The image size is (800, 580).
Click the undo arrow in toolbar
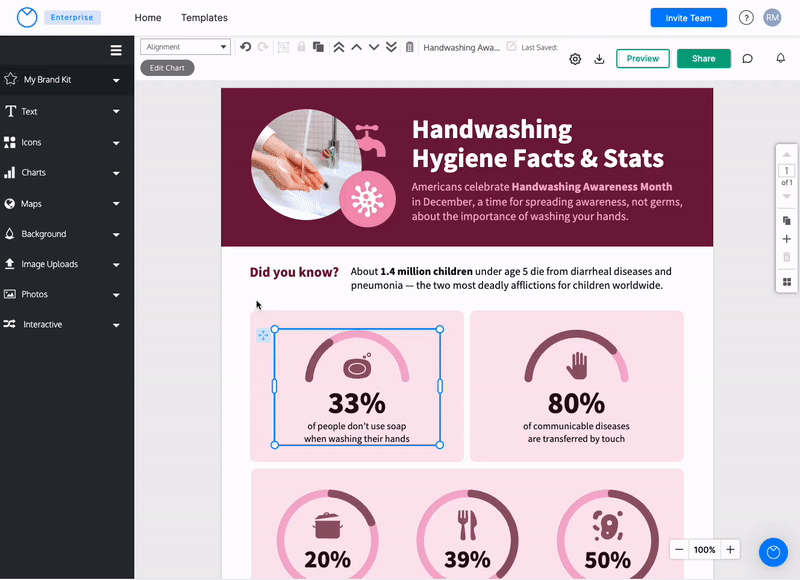point(246,47)
